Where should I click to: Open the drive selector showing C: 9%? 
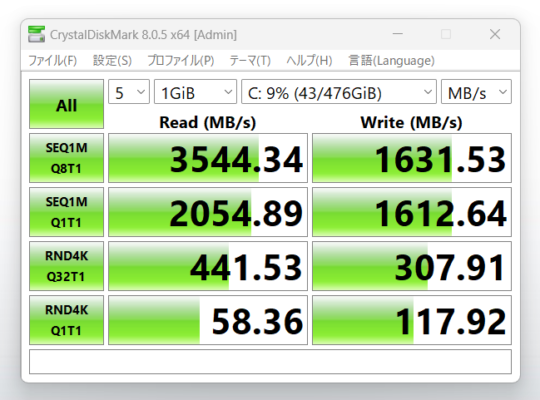coord(339,92)
